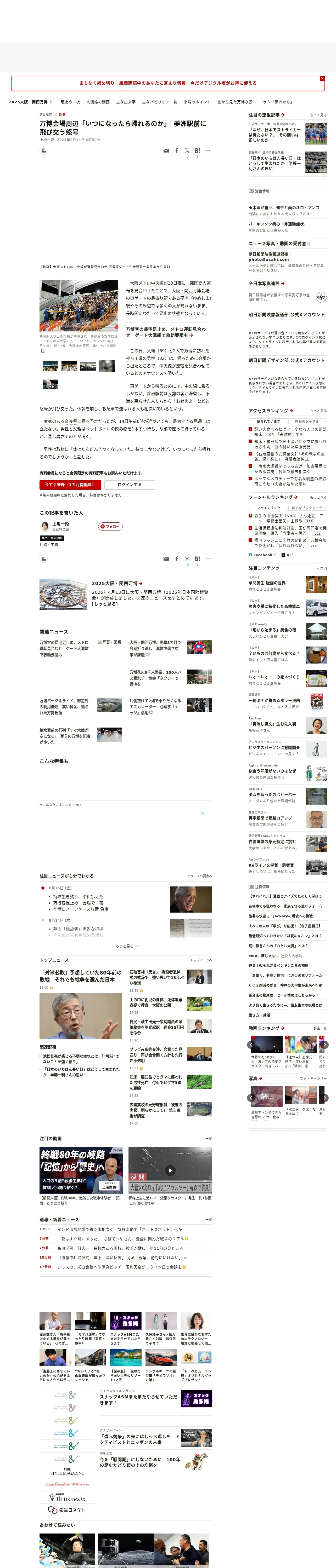The width and height of the screenshot is (336, 1568).
Task: Open main crowd photo at Yumeshima station
Action: (79, 305)
